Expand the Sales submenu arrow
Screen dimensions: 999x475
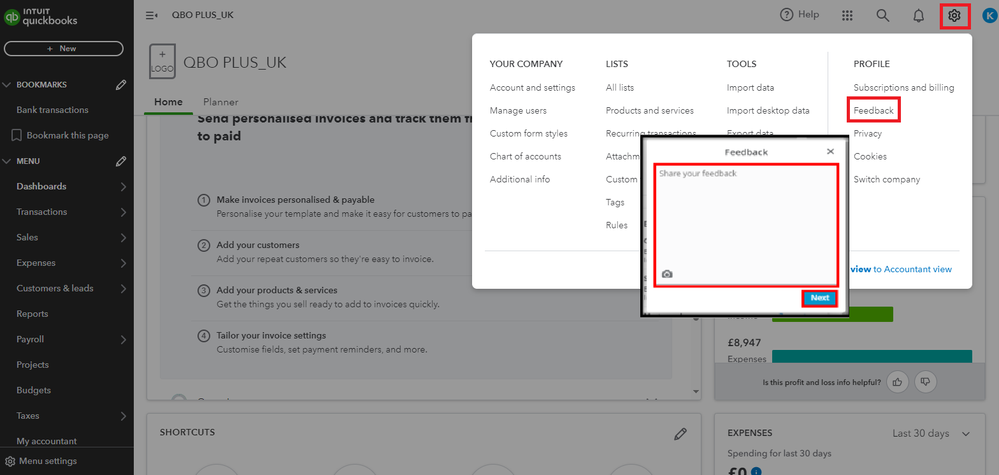(x=123, y=238)
